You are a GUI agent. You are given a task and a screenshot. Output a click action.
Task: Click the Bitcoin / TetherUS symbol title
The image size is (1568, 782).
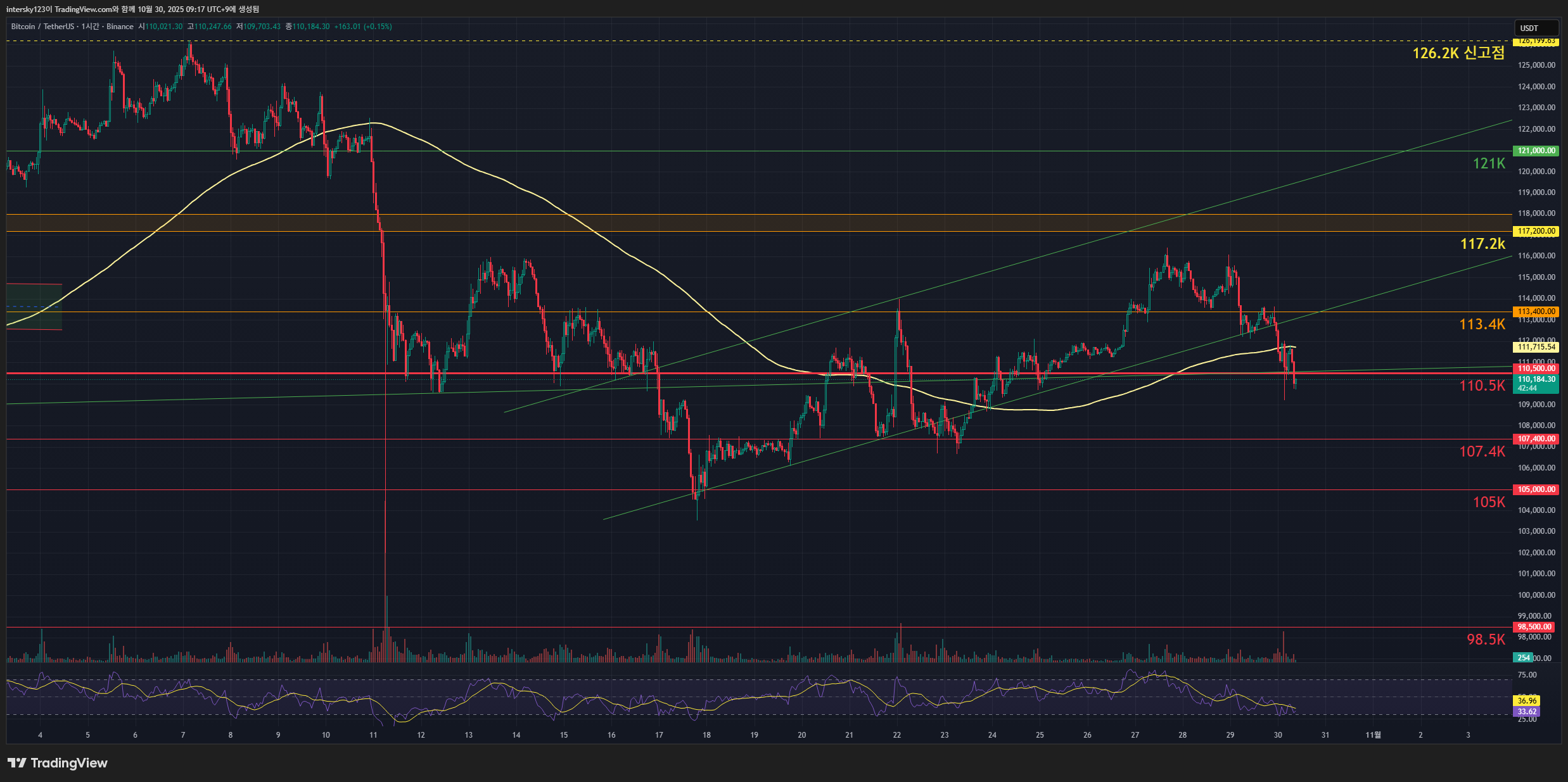(42, 27)
